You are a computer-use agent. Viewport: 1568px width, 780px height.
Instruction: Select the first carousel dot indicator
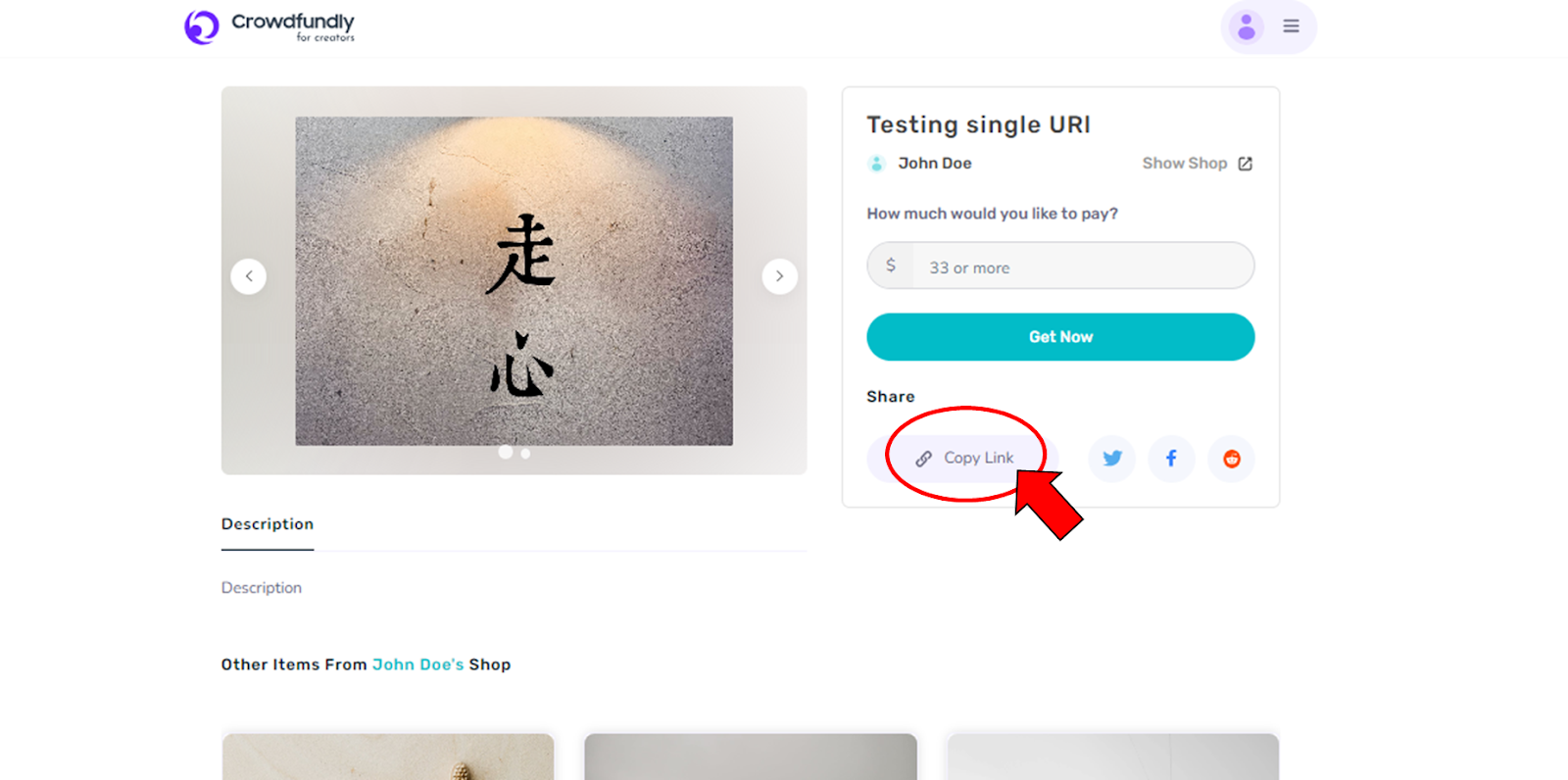point(506,452)
